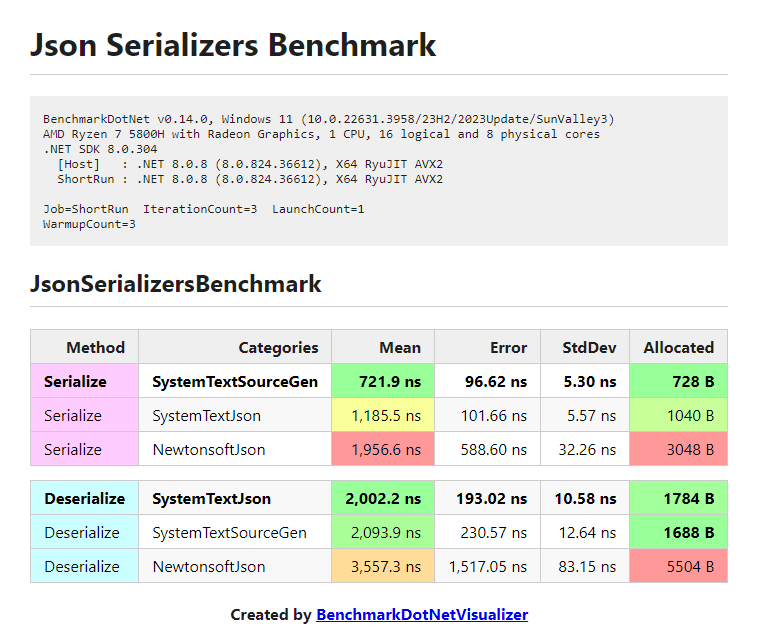Click the AMD Ryzen 7 5800H line
Viewport: 758px width, 634px height.
point(321,133)
